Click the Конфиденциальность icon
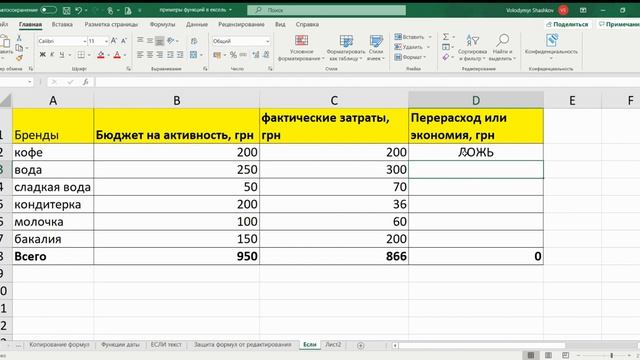640x360 pixels. (x=552, y=40)
